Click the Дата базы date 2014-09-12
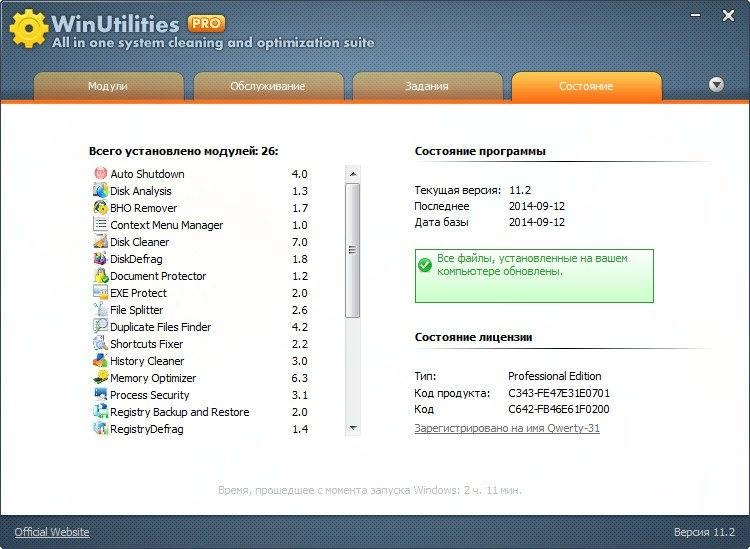The image size is (750, 549). pos(537,222)
